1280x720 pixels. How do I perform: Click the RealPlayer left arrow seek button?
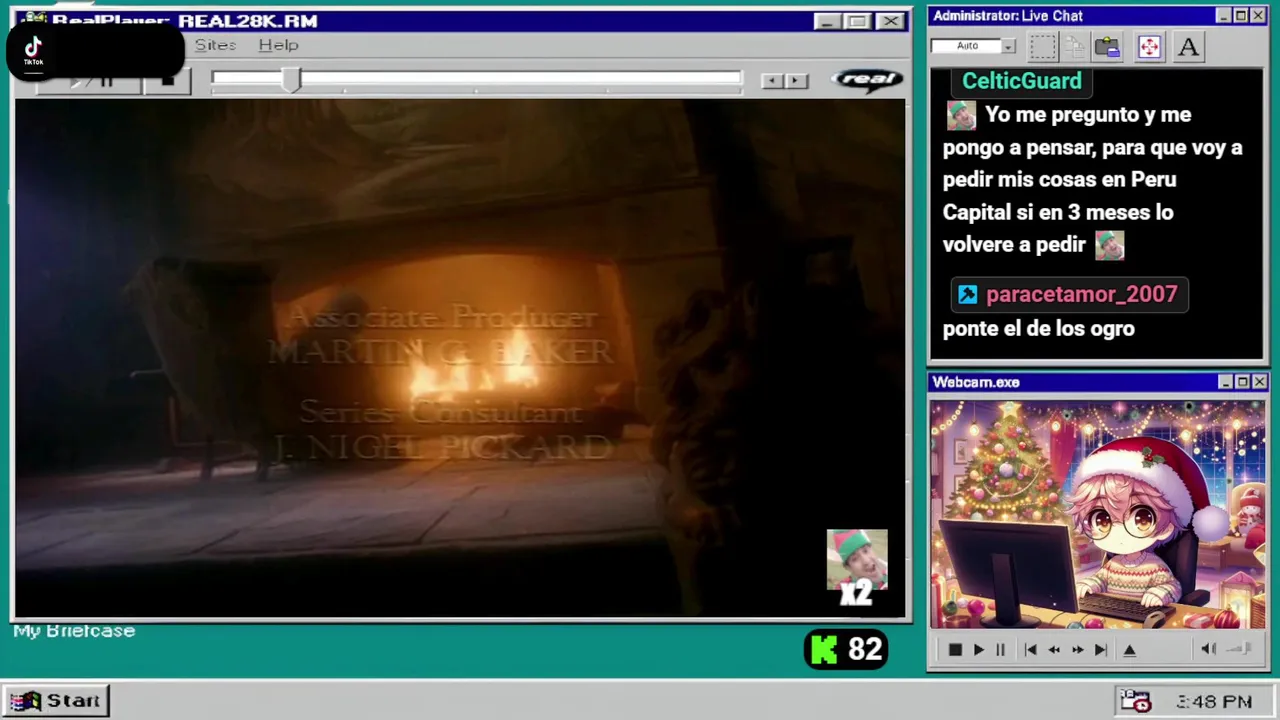coord(772,81)
